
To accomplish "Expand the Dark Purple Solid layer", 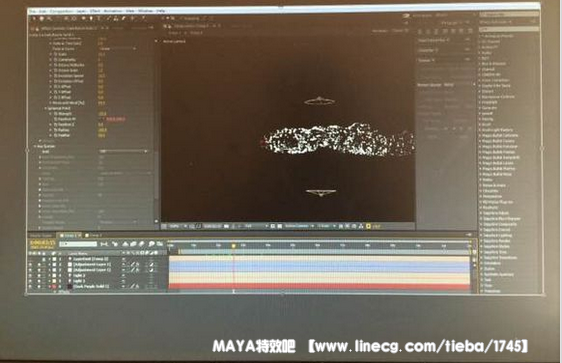I will point(50,287).
